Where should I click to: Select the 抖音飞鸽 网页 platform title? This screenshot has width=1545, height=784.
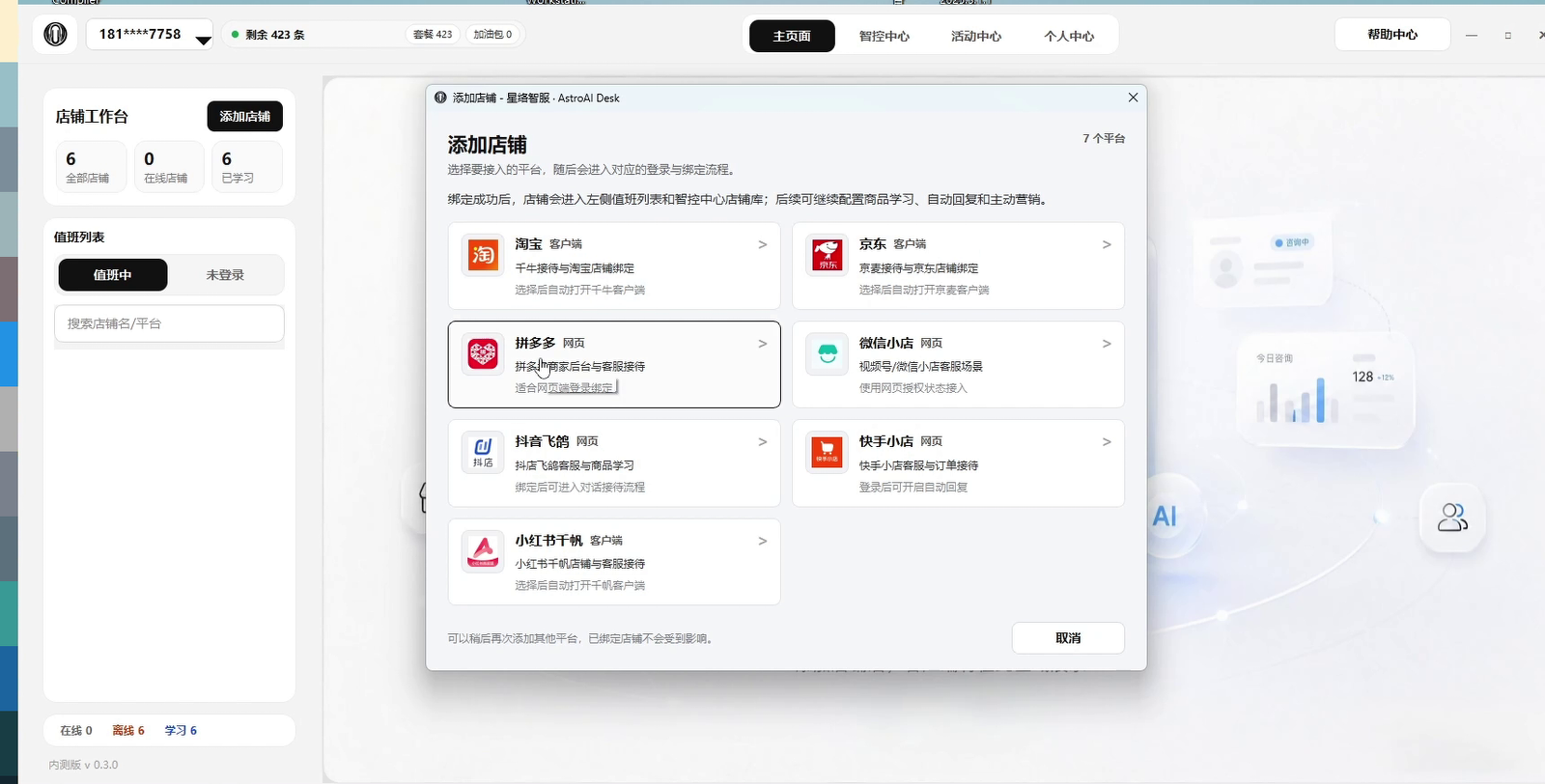point(556,441)
